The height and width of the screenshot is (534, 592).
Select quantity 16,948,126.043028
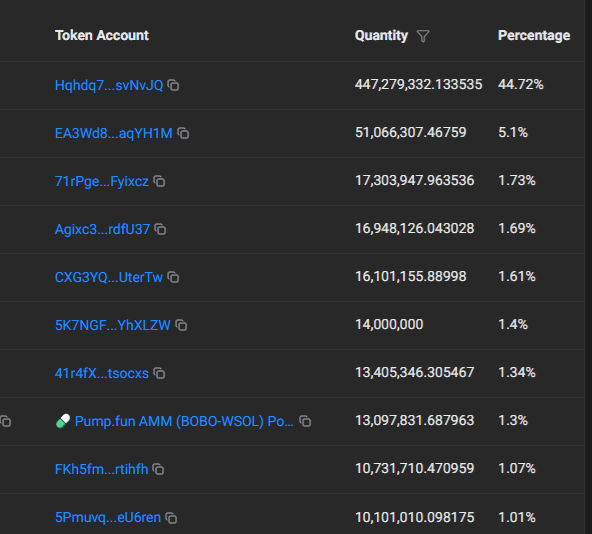(415, 228)
